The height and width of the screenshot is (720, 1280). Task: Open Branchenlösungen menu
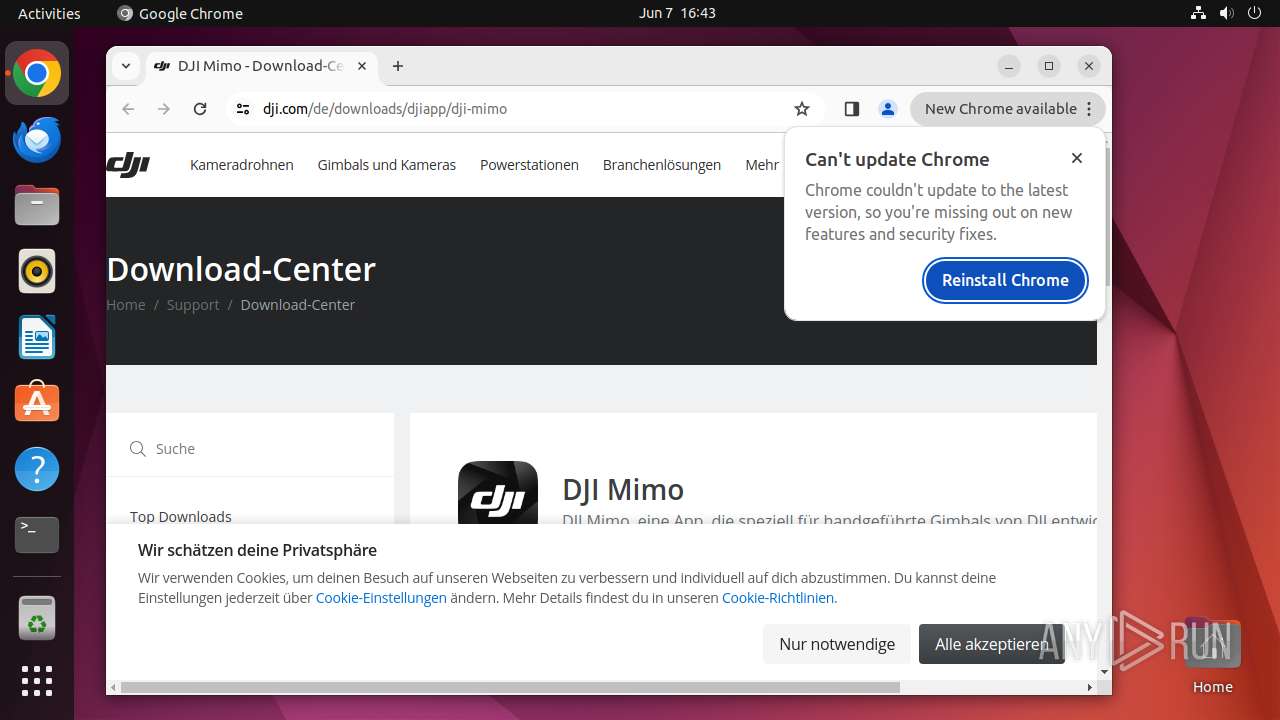tap(662, 165)
